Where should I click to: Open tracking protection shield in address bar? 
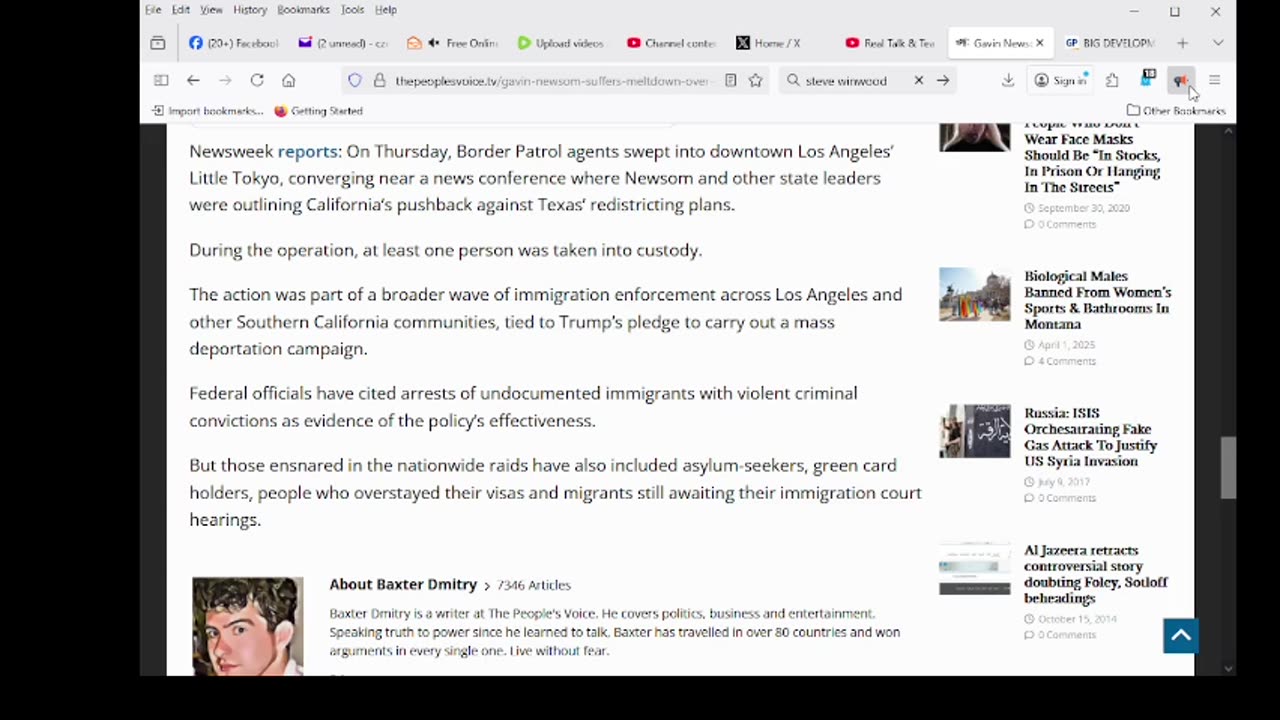click(x=355, y=80)
